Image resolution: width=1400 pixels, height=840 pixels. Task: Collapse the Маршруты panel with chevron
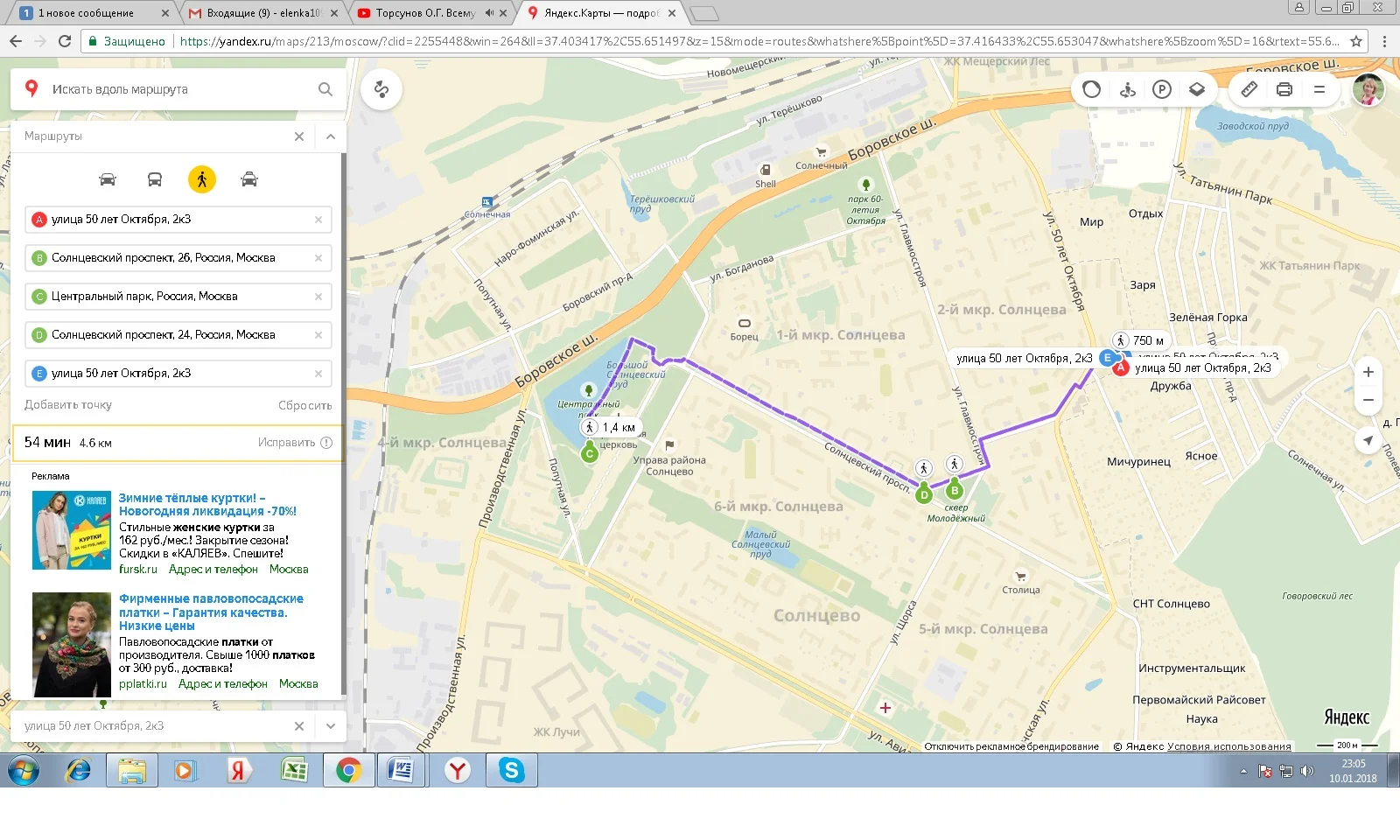coord(330,136)
